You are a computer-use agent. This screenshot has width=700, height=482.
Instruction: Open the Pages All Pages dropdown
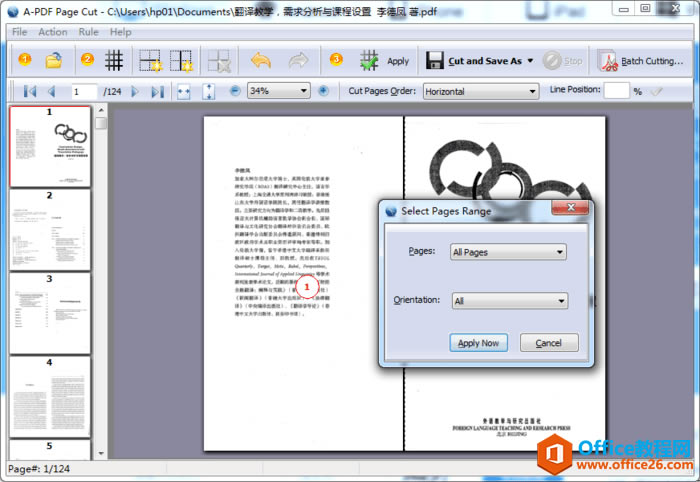coord(508,252)
